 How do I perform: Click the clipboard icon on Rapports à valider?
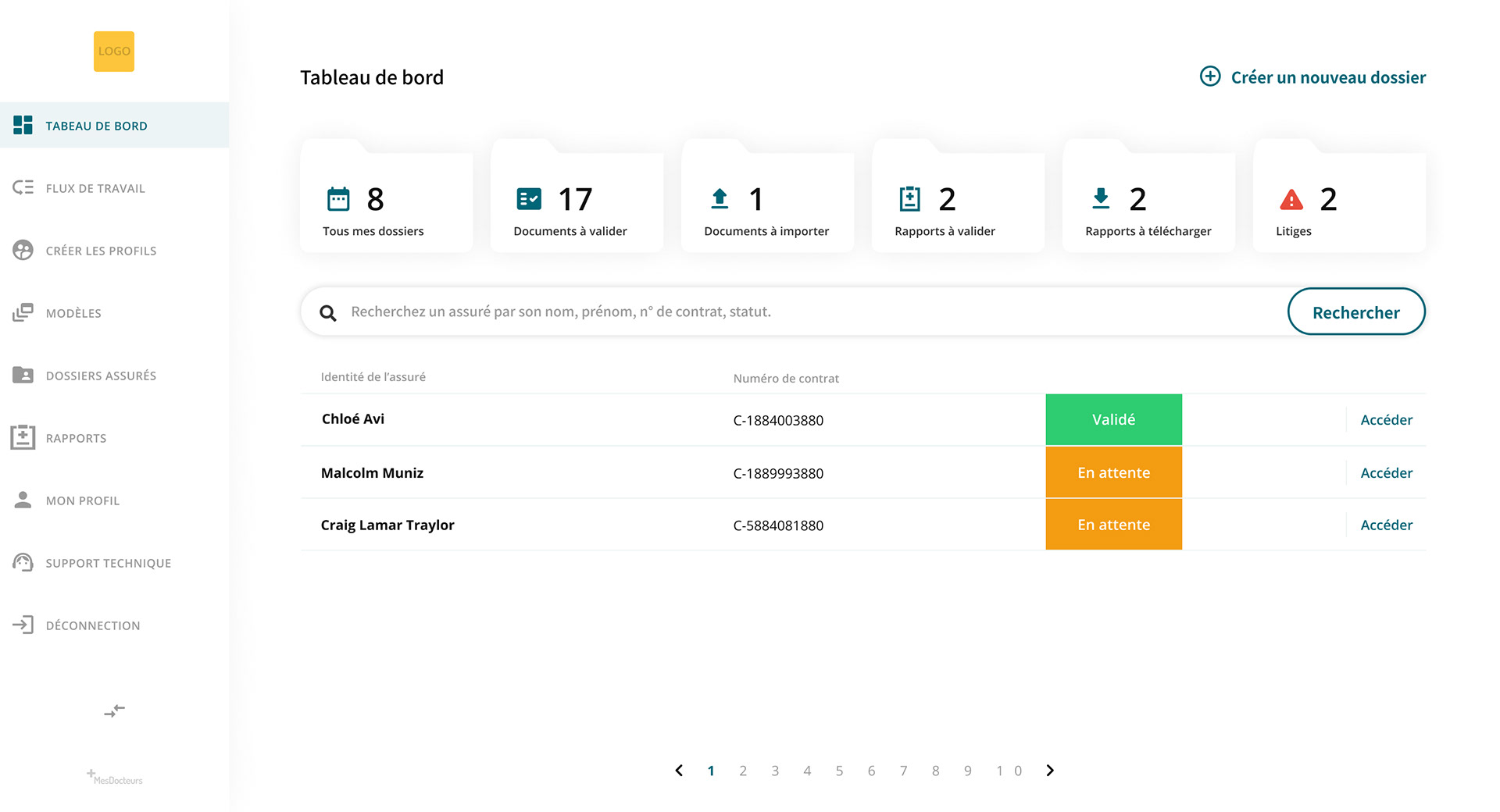pos(910,199)
